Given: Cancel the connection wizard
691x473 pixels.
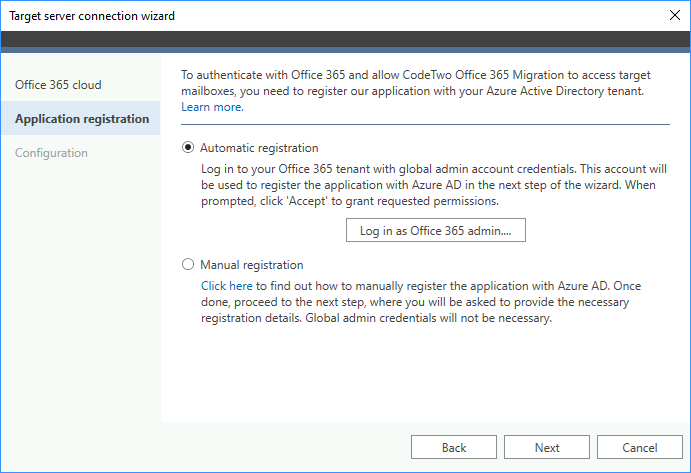Looking at the screenshot, I should [639, 447].
